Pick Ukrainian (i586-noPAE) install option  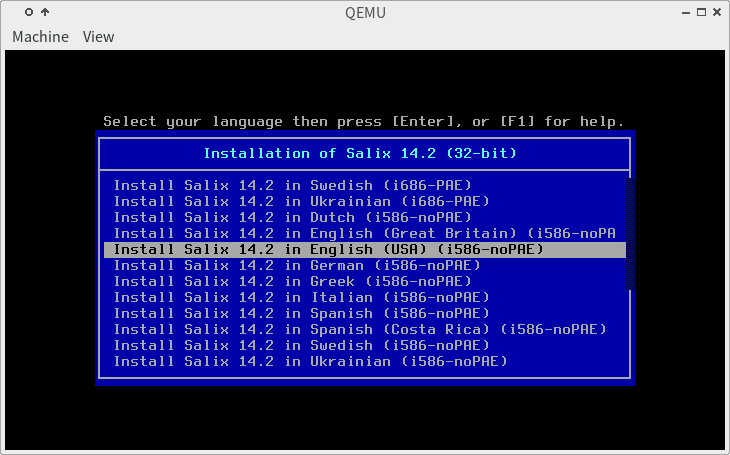point(310,361)
